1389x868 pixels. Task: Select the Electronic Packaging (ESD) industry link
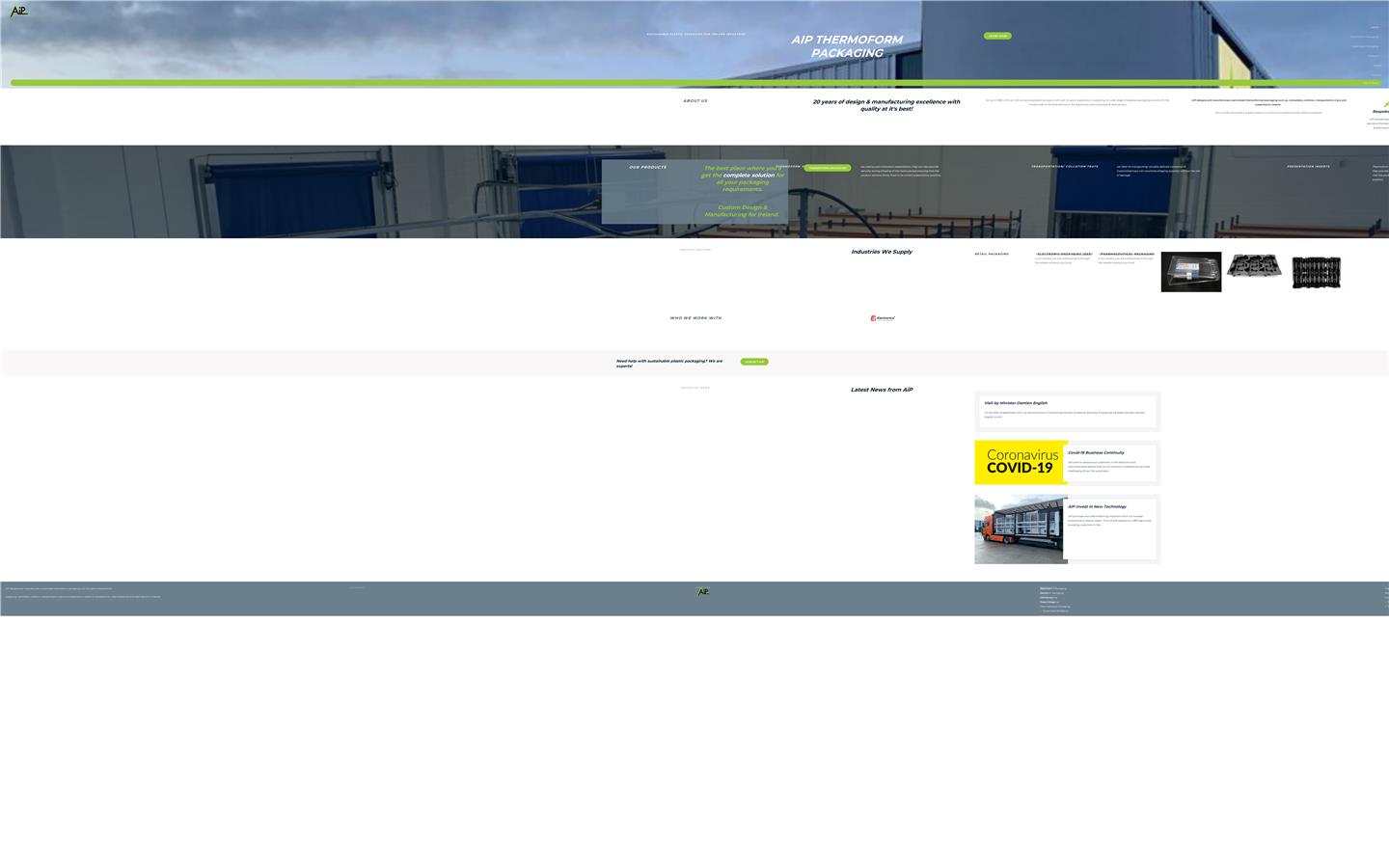(1064, 254)
